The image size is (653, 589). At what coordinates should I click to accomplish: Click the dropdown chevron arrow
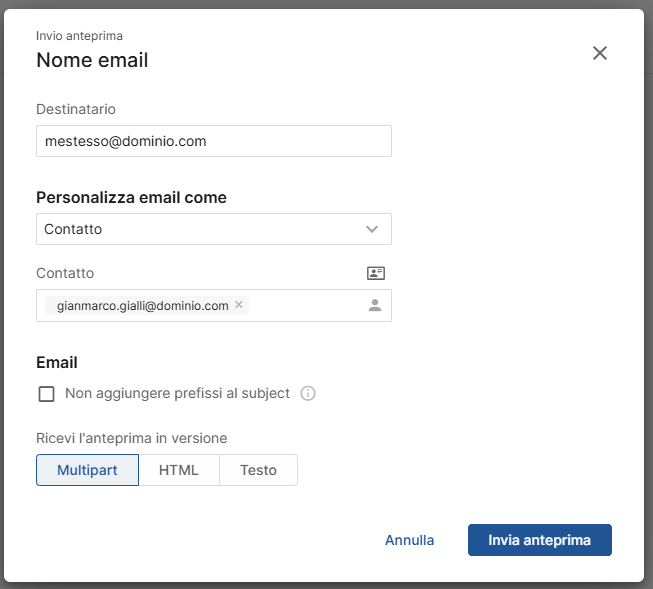[372, 229]
